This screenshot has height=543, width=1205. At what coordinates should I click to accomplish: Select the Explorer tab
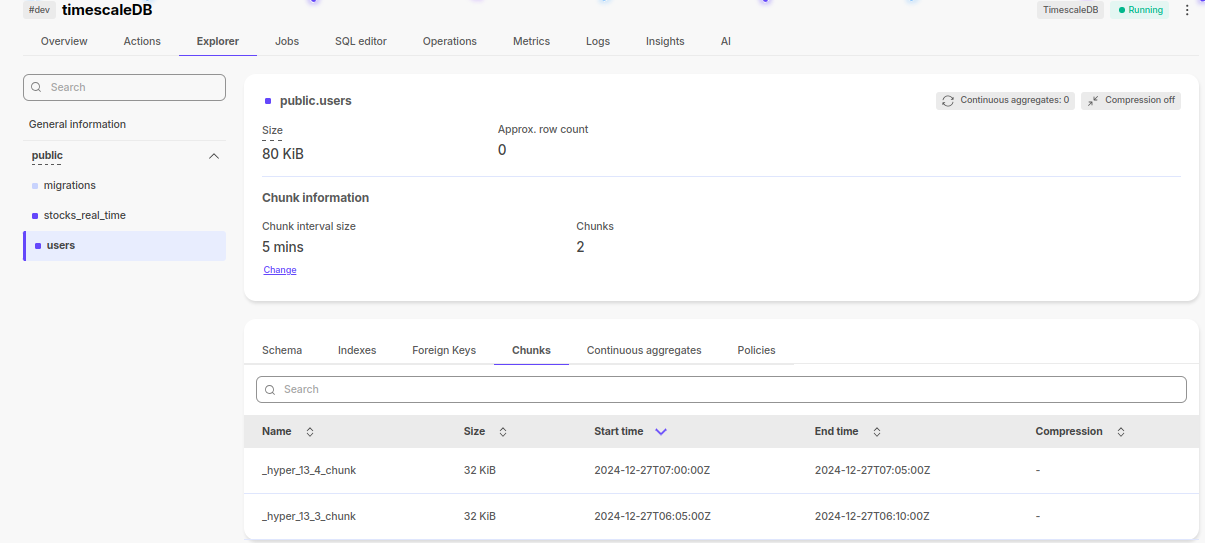[218, 41]
